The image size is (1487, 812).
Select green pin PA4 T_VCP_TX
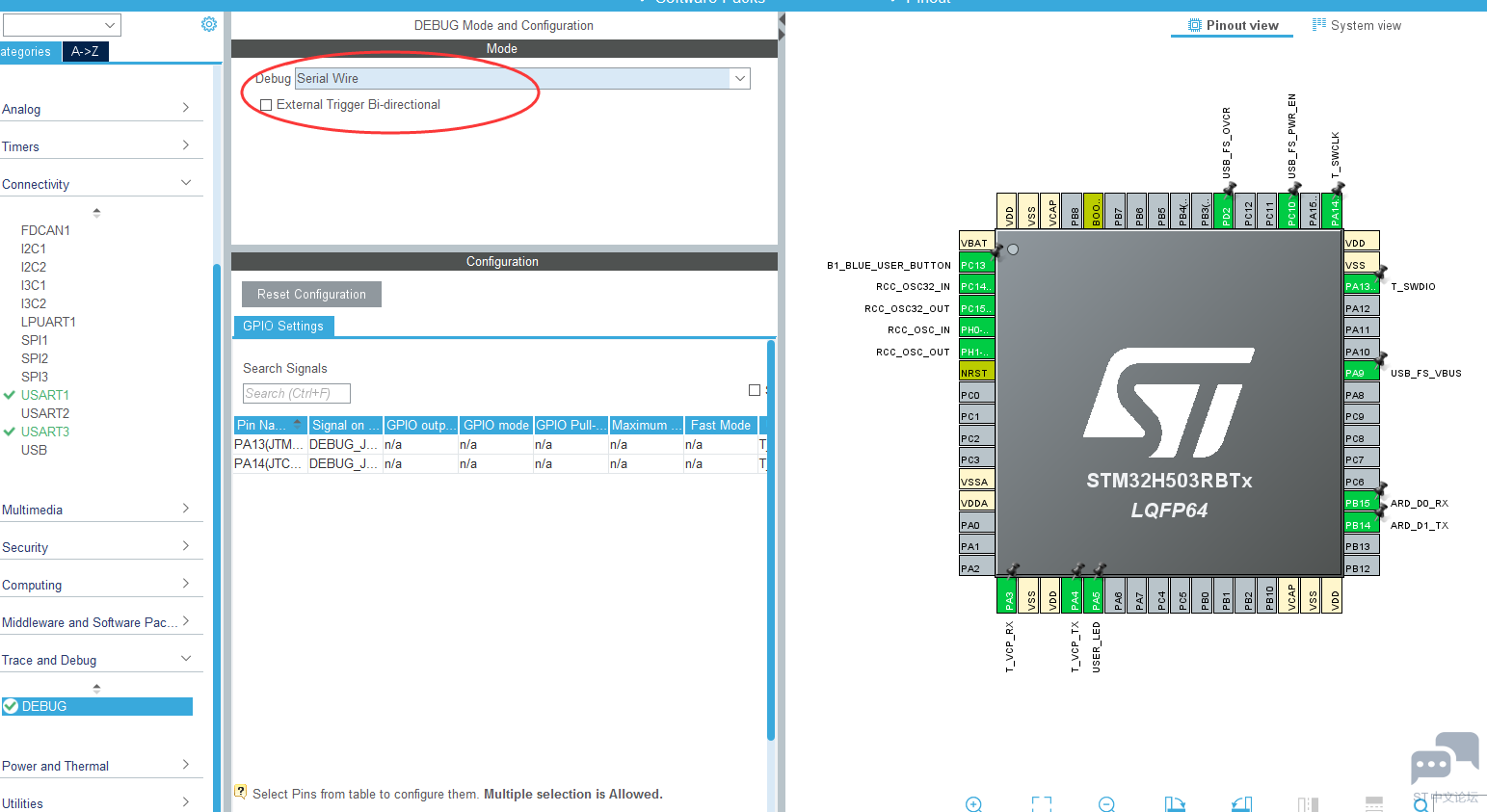pos(1073,595)
